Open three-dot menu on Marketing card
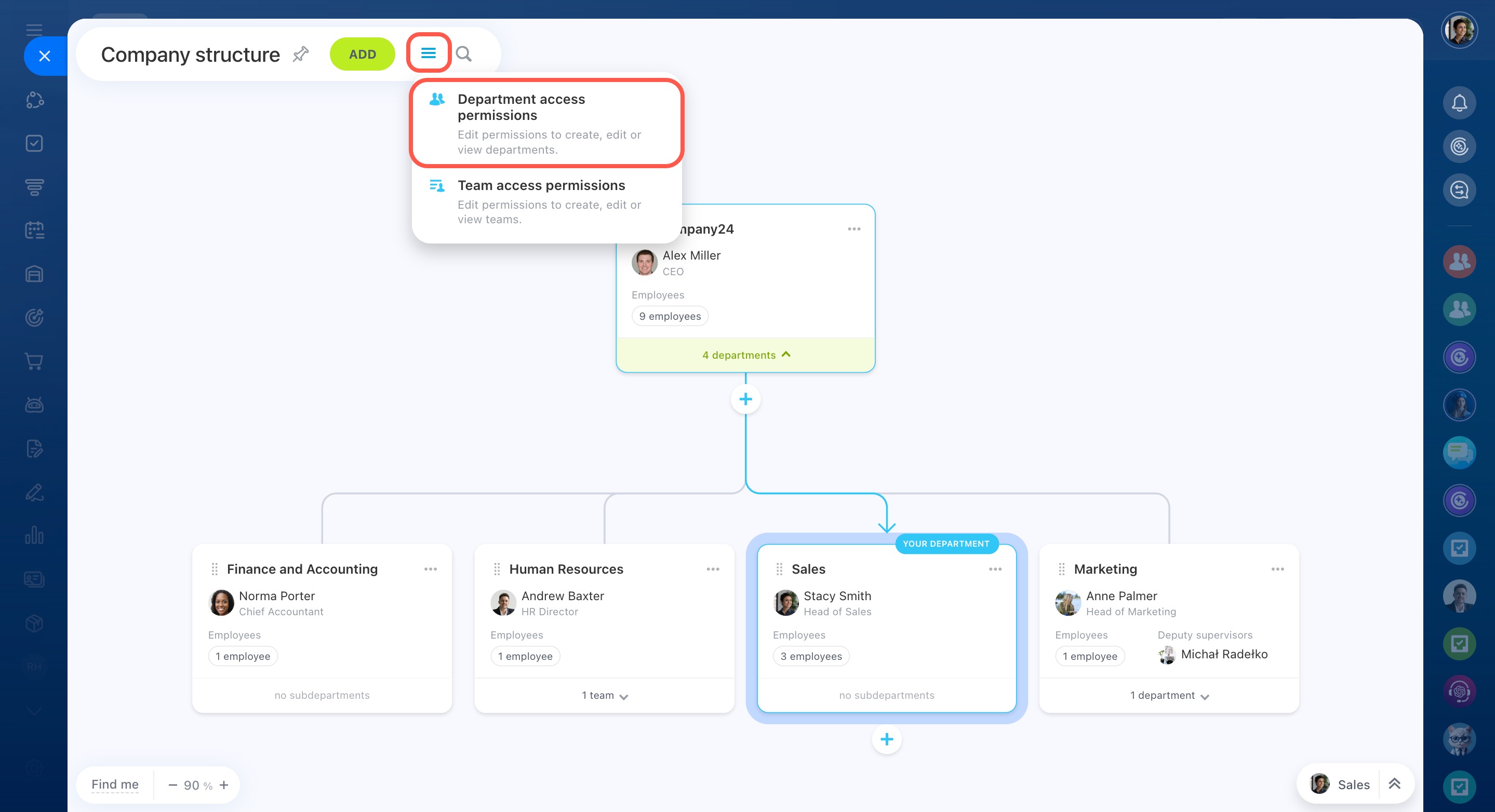This screenshot has width=1495, height=812. 1277,569
